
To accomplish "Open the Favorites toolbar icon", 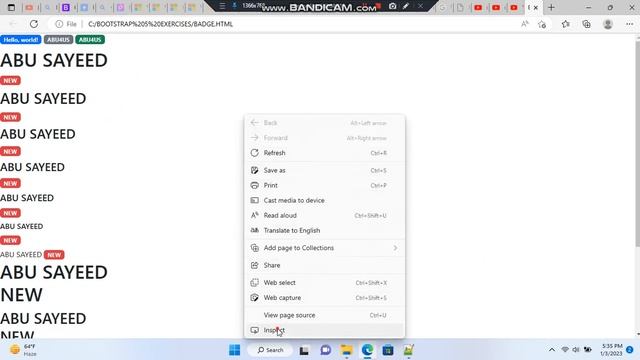I will [565, 24].
